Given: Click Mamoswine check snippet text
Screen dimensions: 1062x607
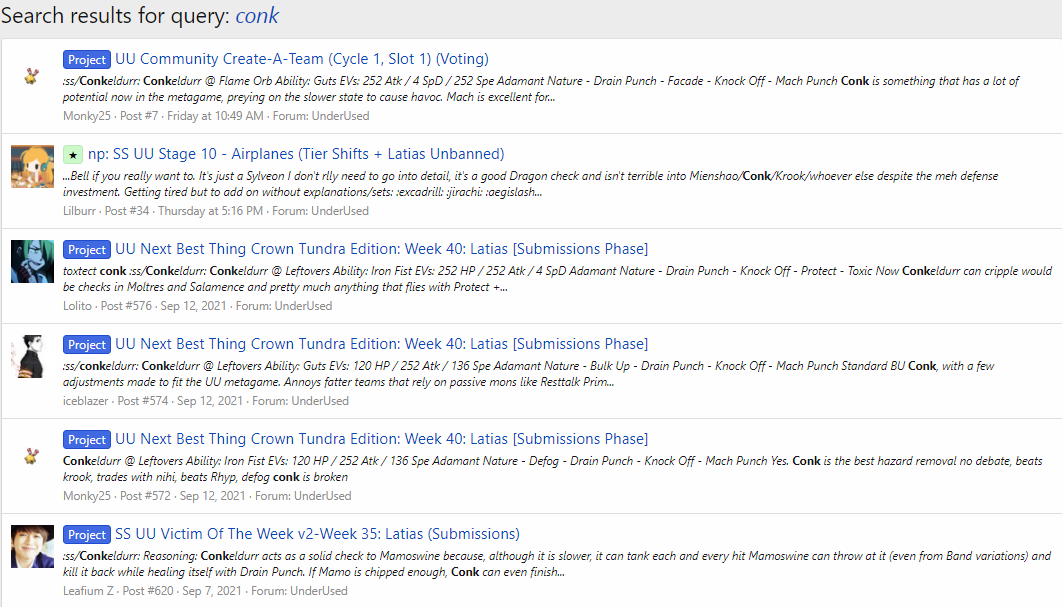Looking at the screenshot, I should [557, 564].
